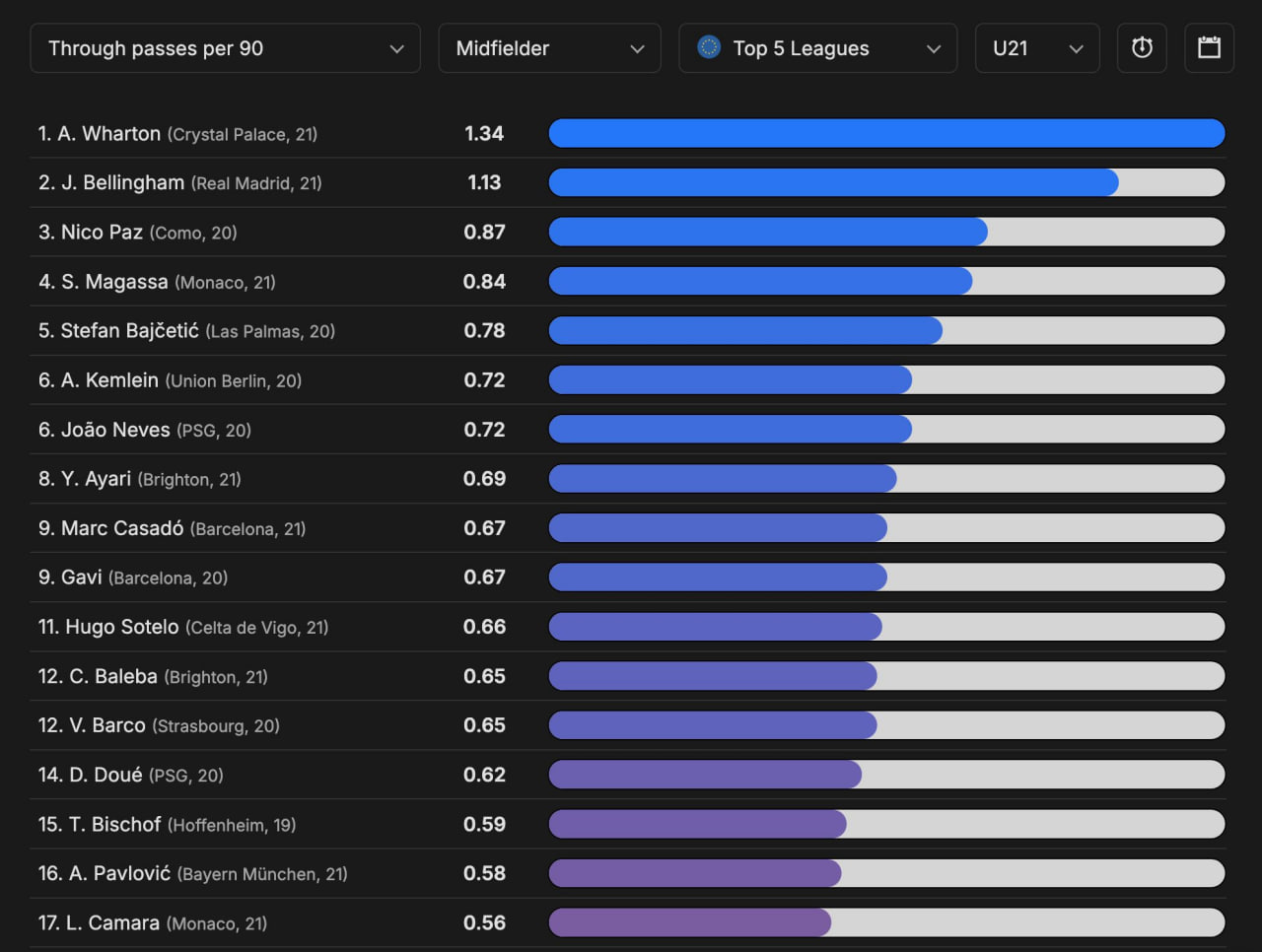Click D. Doué's purple stat bar
Image resolution: width=1262 pixels, height=952 pixels.
[x=705, y=775]
